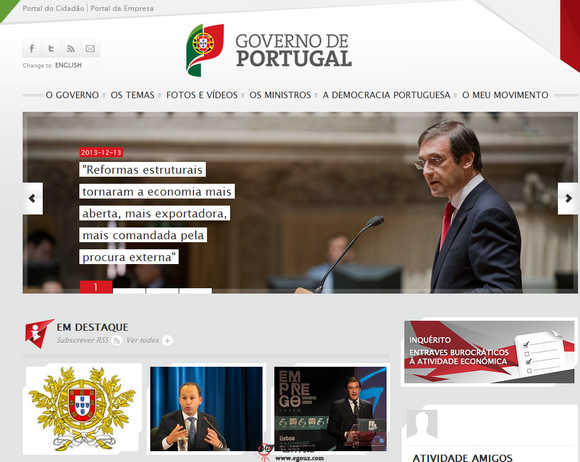Image resolution: width=580 pixels, height=462 pixels.
Task: Open Portal do Cidadão link
Action: tap(53, 8)
